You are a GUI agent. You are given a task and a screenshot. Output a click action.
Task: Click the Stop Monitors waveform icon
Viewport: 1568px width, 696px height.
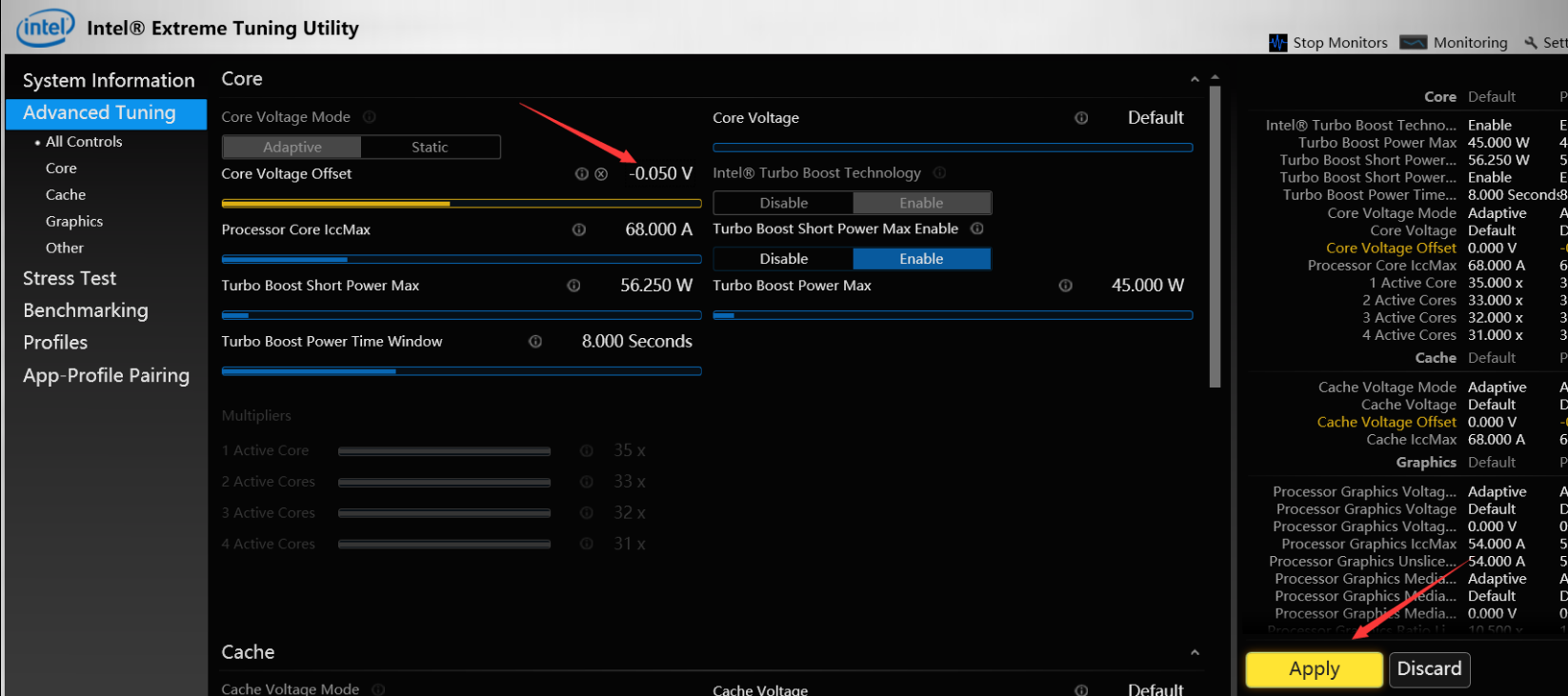coord(1277,43)
